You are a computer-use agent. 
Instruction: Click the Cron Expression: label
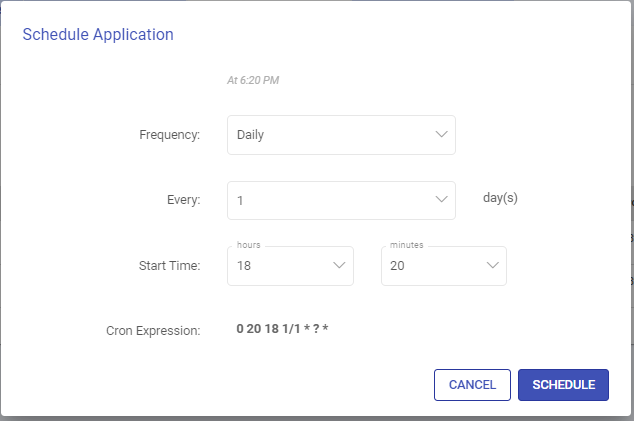point(153,330)
